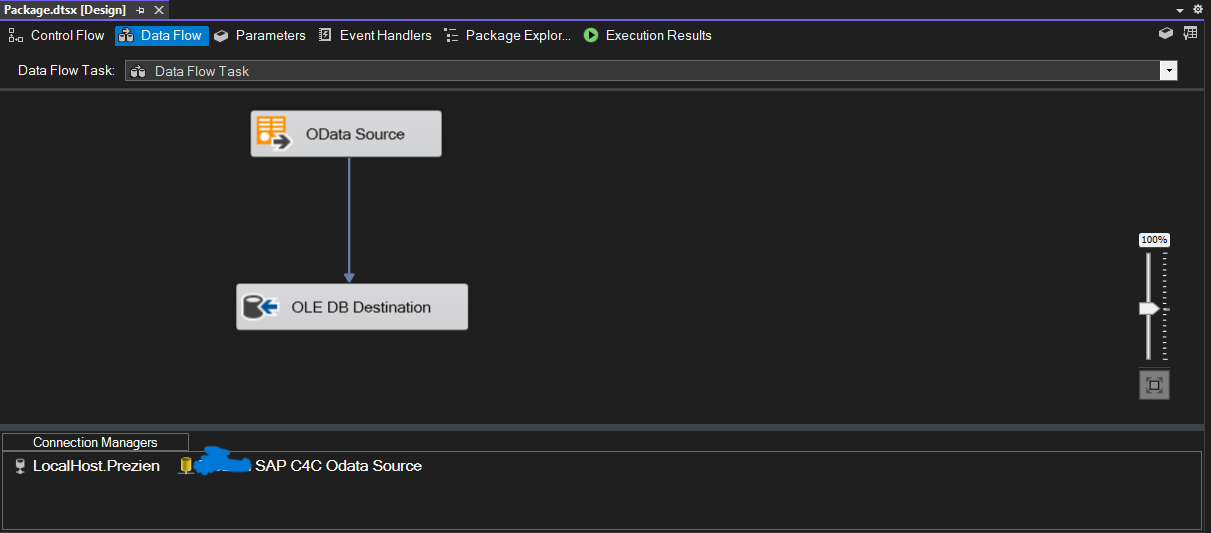Click the OData Source orange icon

pyautogui.click(x=273, y=133)
